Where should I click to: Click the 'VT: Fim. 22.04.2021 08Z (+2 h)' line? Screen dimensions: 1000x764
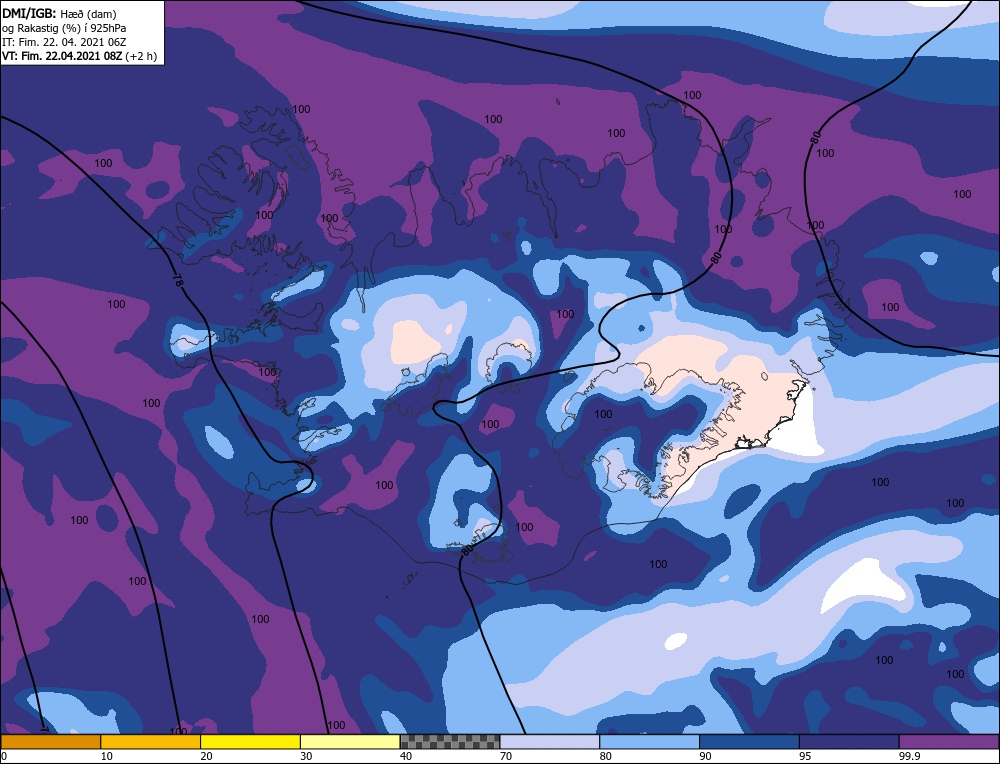coord(79,56)
